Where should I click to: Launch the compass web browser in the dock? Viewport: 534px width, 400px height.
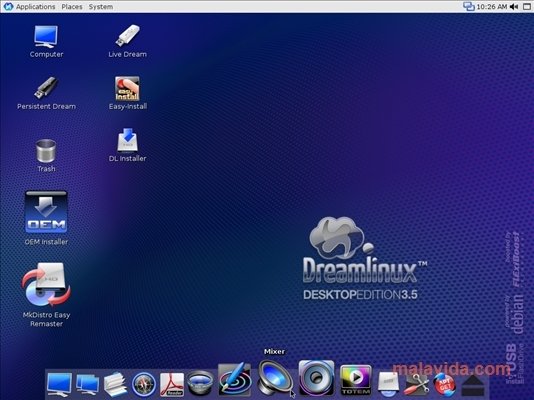144,384
